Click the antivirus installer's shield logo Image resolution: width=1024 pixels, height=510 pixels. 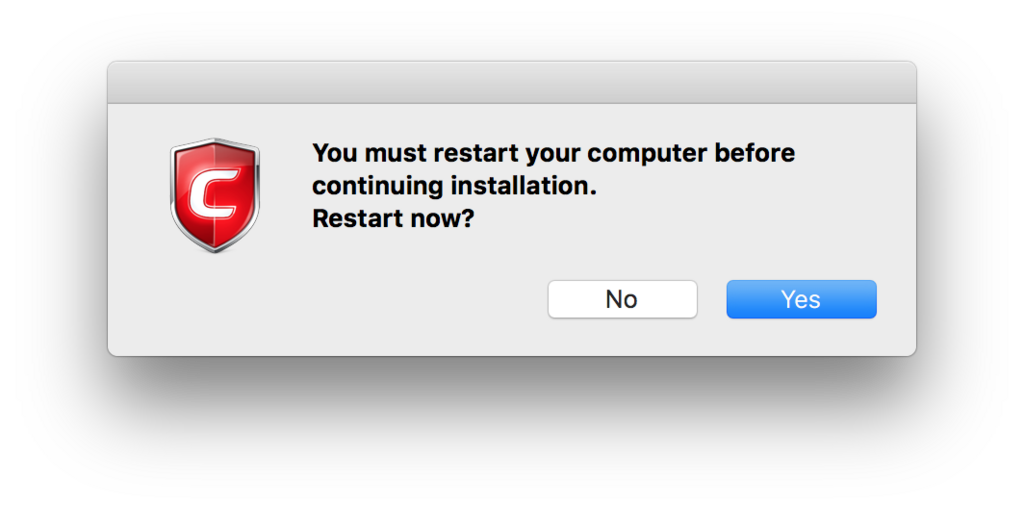[x=215, y=195]
